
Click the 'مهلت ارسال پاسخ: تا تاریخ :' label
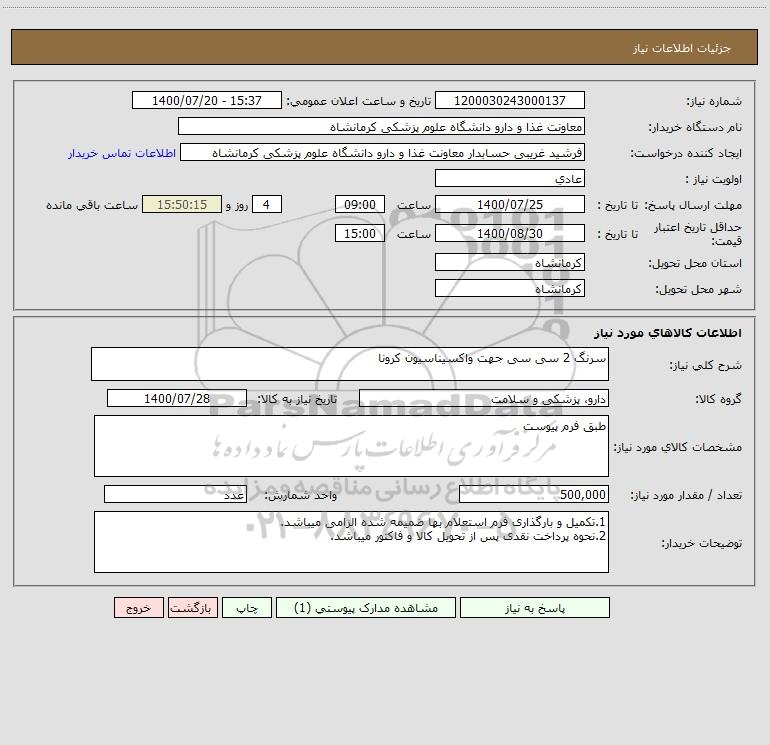(x=669, y=205)
